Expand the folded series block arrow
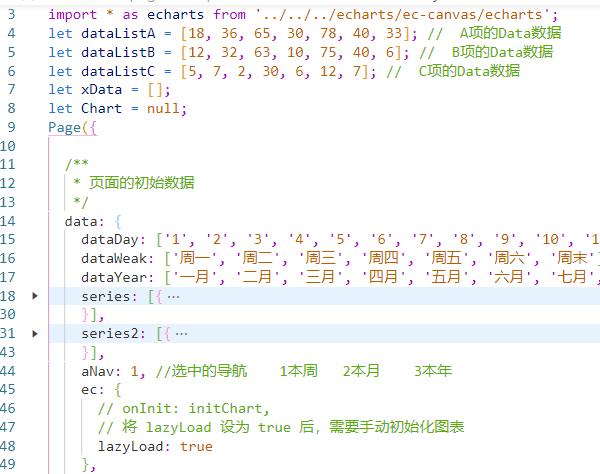The image size is (600, 474). click(35, 296)
